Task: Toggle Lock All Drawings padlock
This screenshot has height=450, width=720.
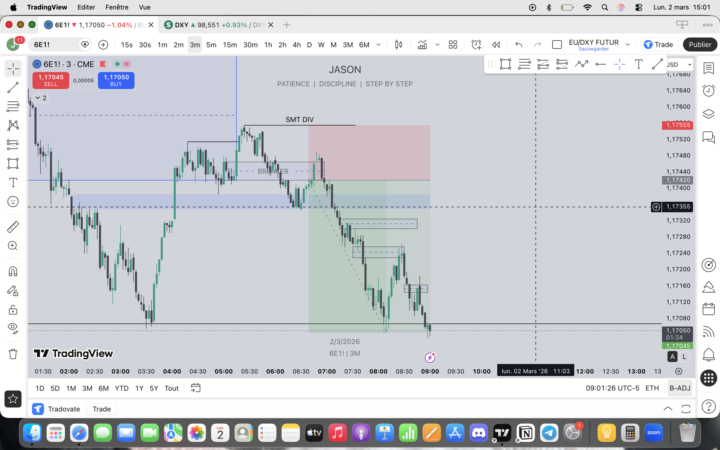Action: pyautogui.click(x=13, y=309)
